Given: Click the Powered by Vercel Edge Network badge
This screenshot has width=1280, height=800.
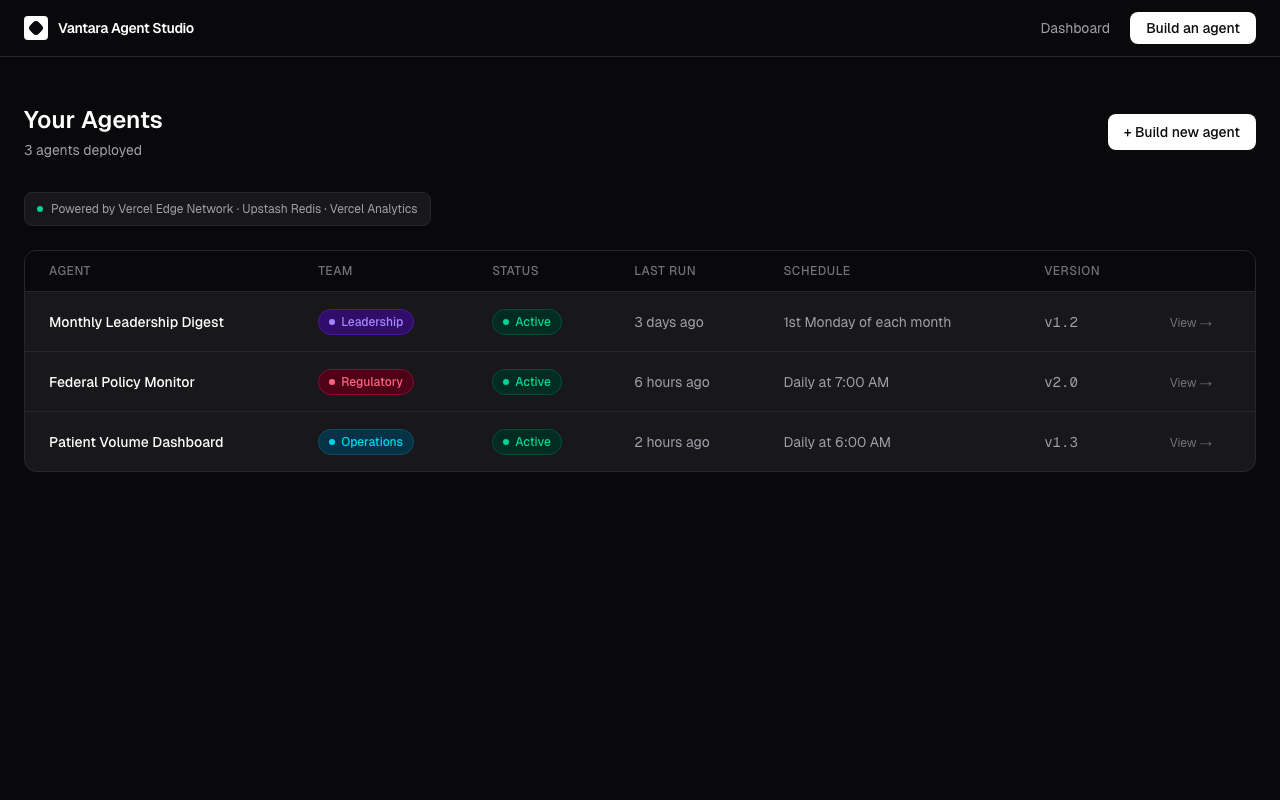Looking at the screenshot, I should [x=227, y=209].
